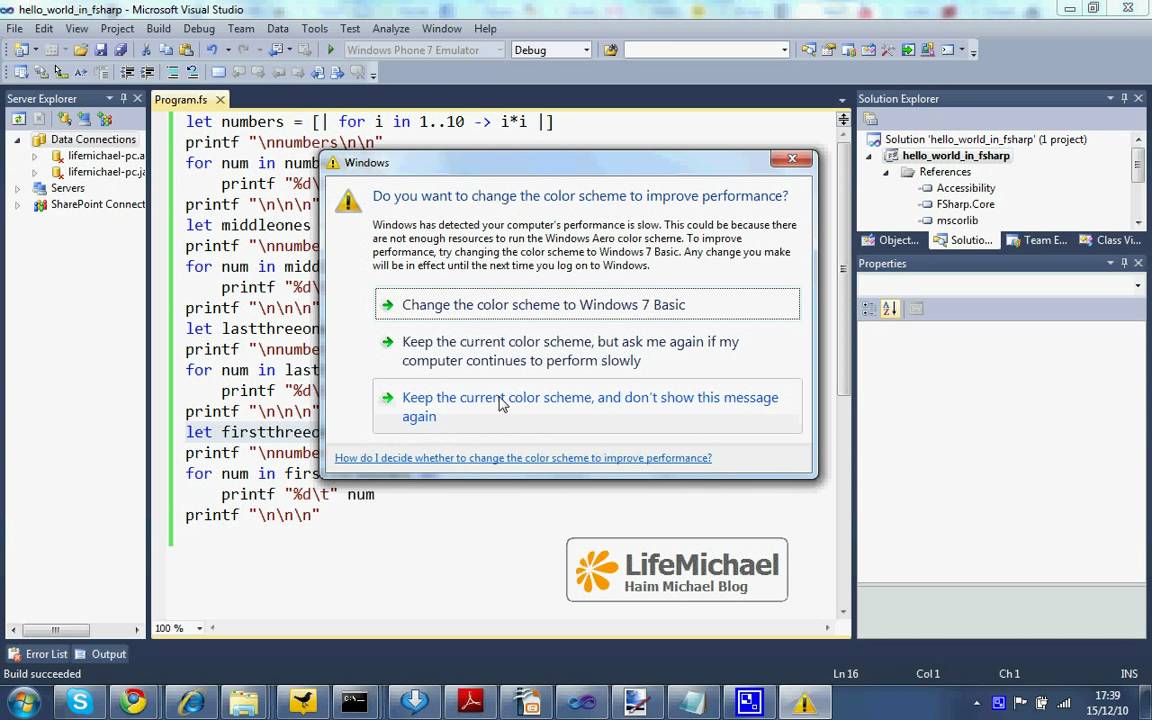Viewport: 1152px width, 720px height.
Task: Choose Change the color scheme to Windows 7 Basic
Action: point(587,304)
